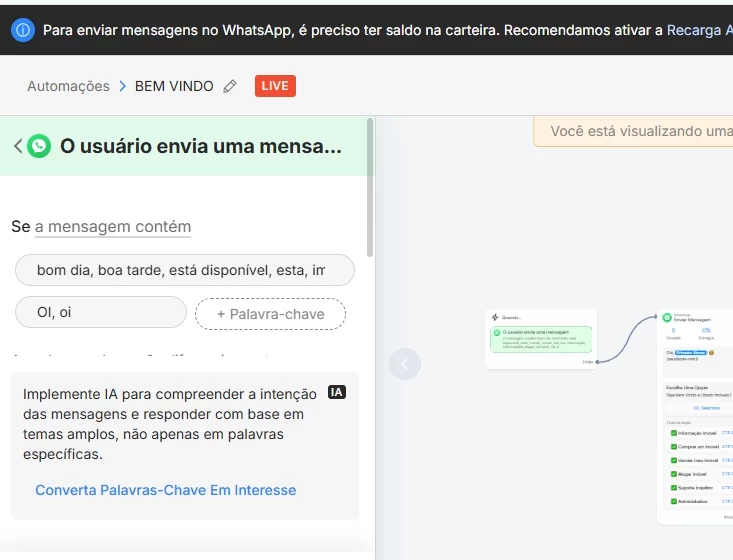
Task: Click the keyword field starting with 'bom dia, boa tarde'
Action: pyautogui.click(x=185, y=270)
